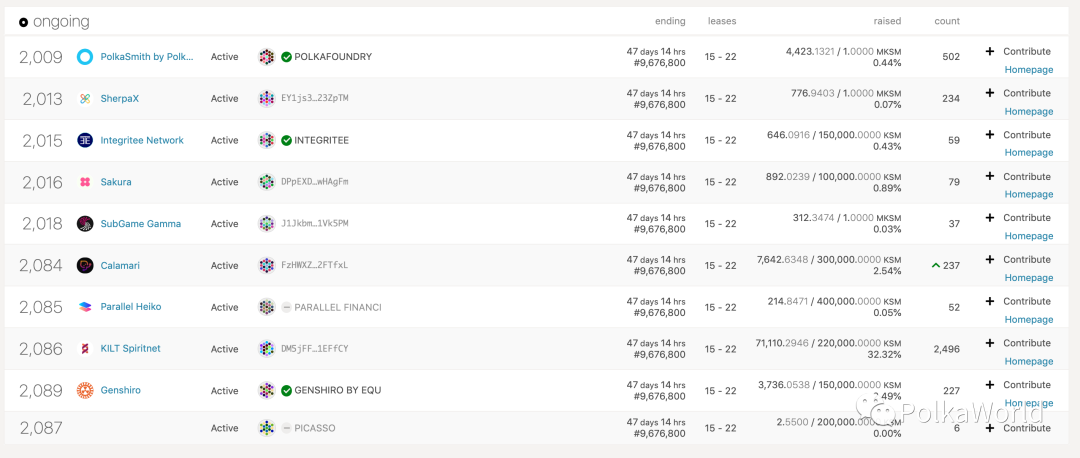Click the PolkaSmith parachain logo icon

click(x=85, y=57)
